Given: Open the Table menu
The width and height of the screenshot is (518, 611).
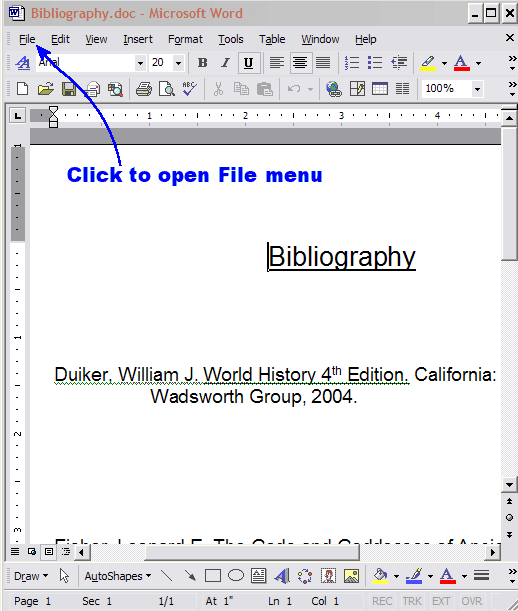Looking at the screenshot, I should coord(272,39).
